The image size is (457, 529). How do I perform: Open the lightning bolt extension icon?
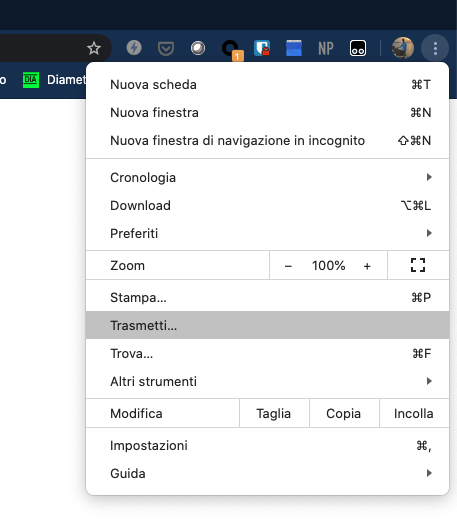pos(134,48)
